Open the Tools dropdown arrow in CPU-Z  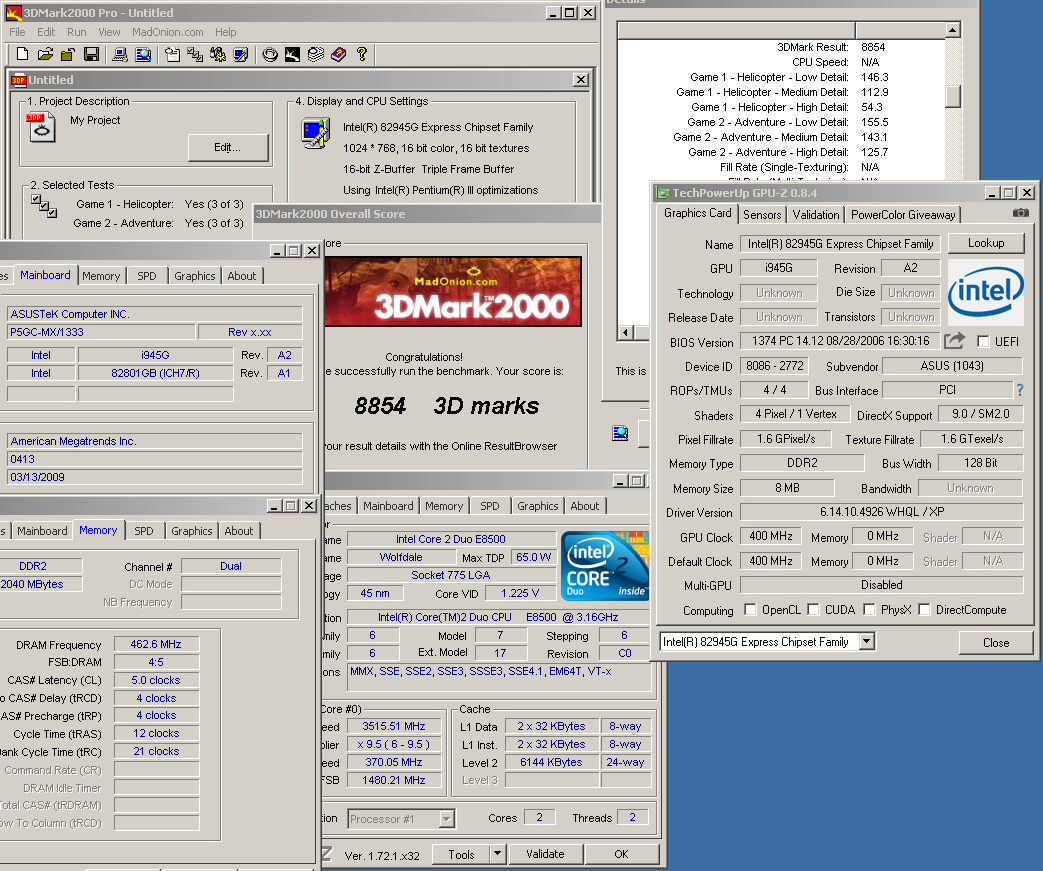point(497,854)
